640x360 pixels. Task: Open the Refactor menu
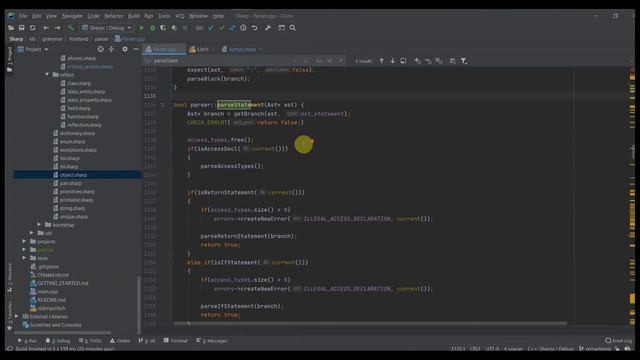pyautogui.click(x=113, y=16)
